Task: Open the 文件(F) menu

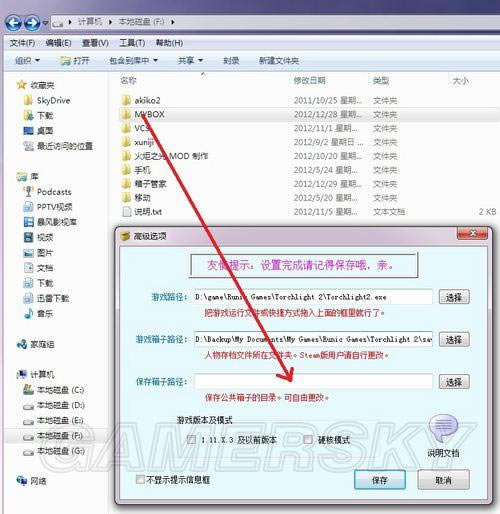Action: (x=22, y=43)
